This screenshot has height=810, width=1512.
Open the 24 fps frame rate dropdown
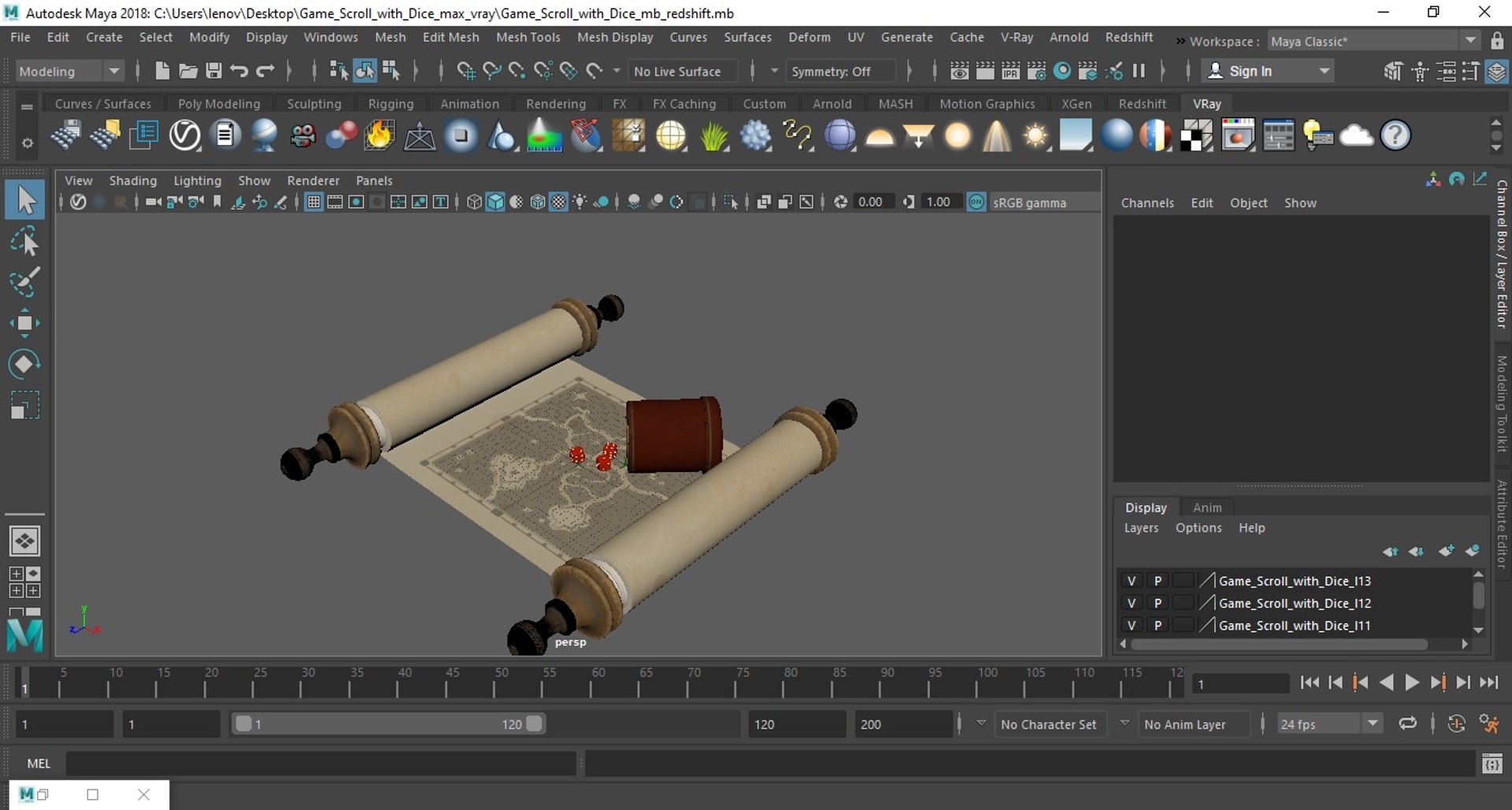tap(1329, 724)
